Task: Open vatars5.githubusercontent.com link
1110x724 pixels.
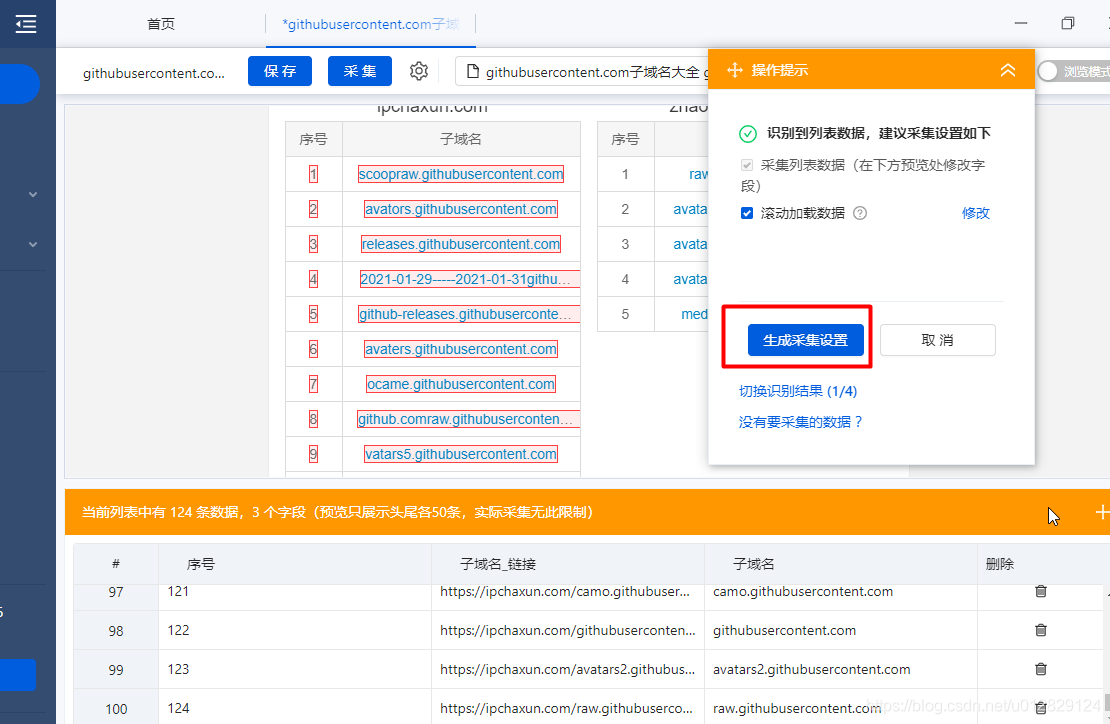Action: tap(461, 454)
